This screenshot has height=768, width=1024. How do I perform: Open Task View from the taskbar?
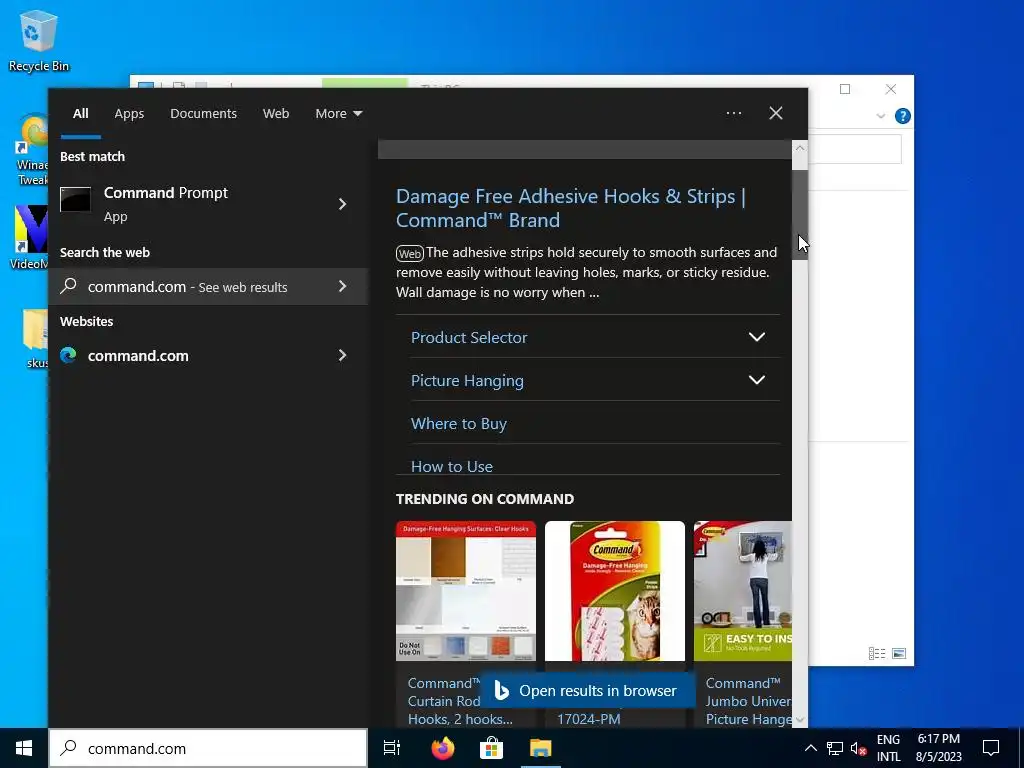(x=391, y=748)
